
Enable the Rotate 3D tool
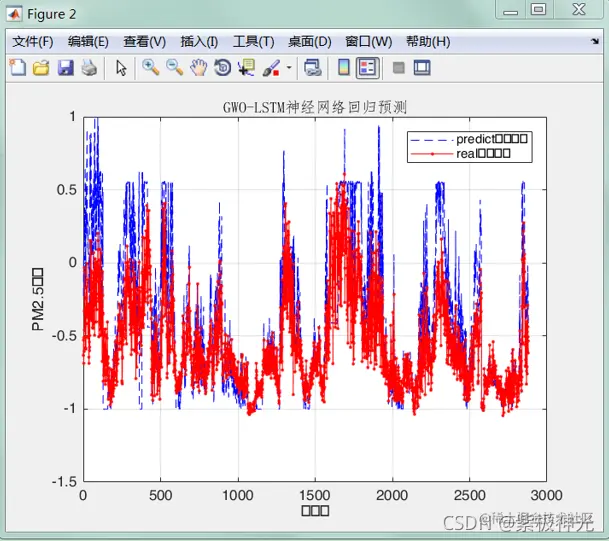[223, 68]
